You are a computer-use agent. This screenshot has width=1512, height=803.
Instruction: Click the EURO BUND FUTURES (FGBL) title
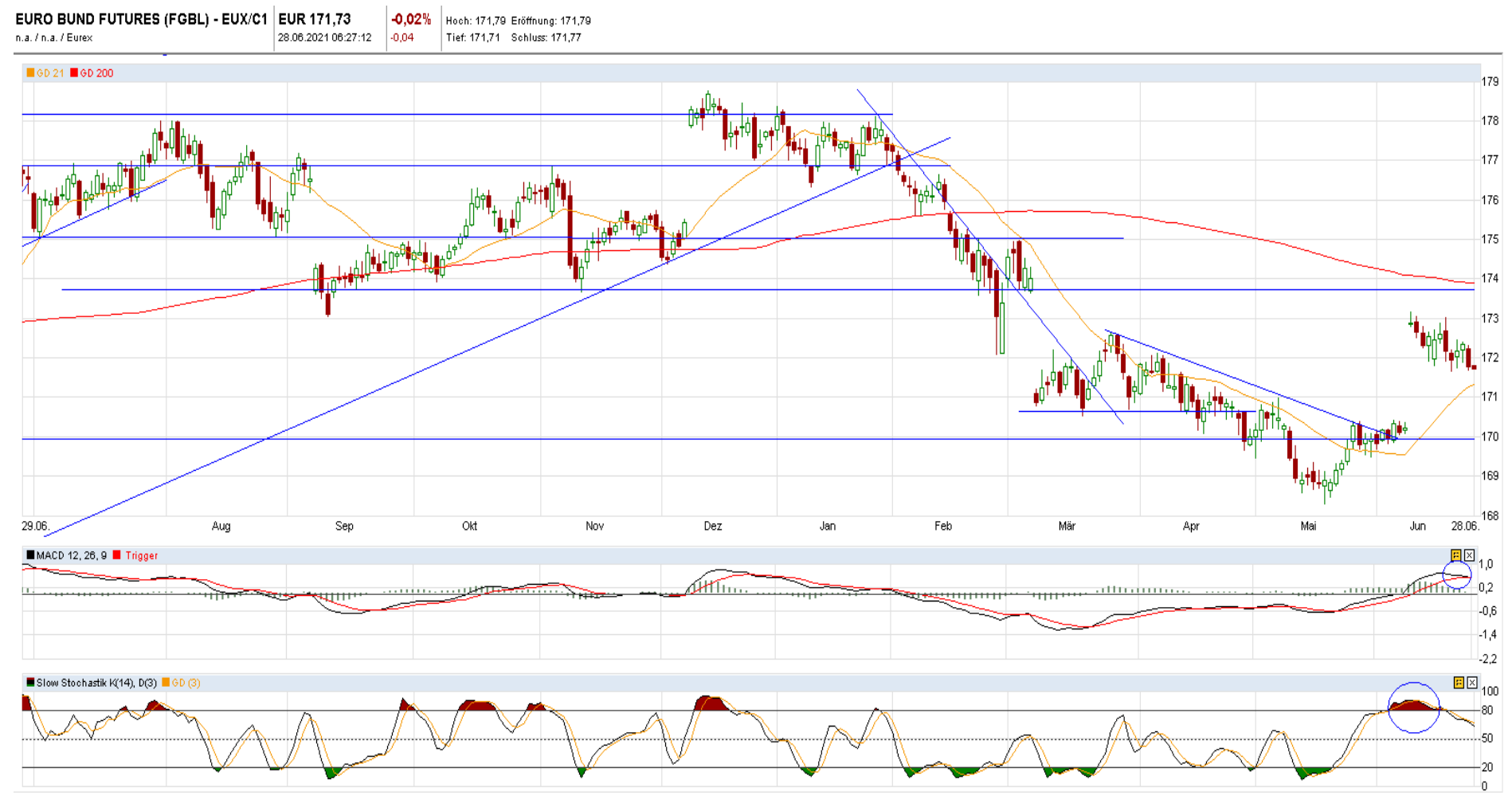(x=142, y=19)
